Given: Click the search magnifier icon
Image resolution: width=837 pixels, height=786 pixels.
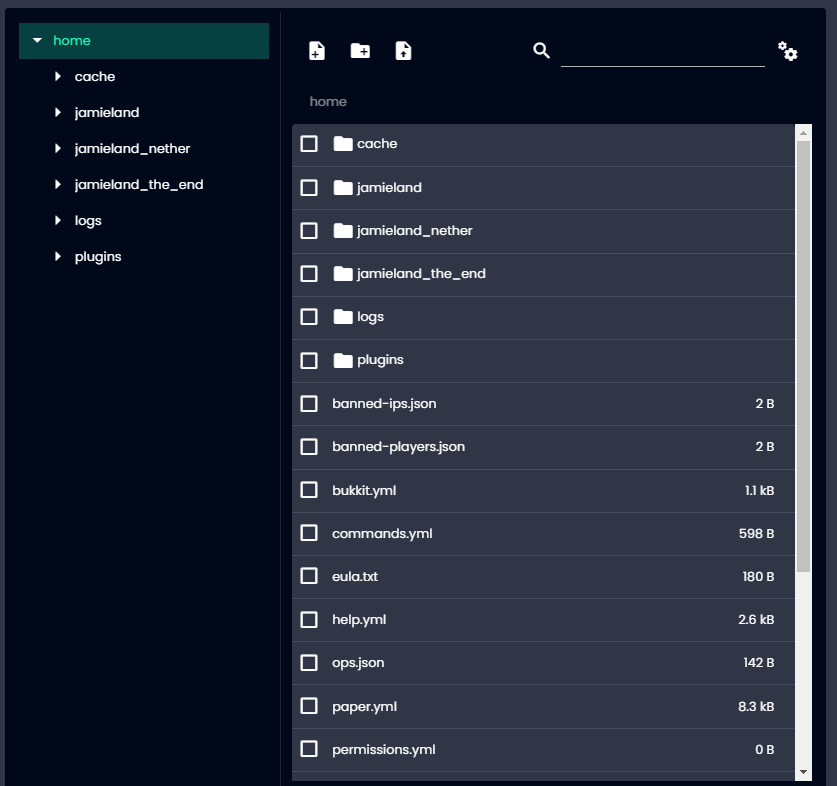Looking at the screenshot, I should [541, 51].
